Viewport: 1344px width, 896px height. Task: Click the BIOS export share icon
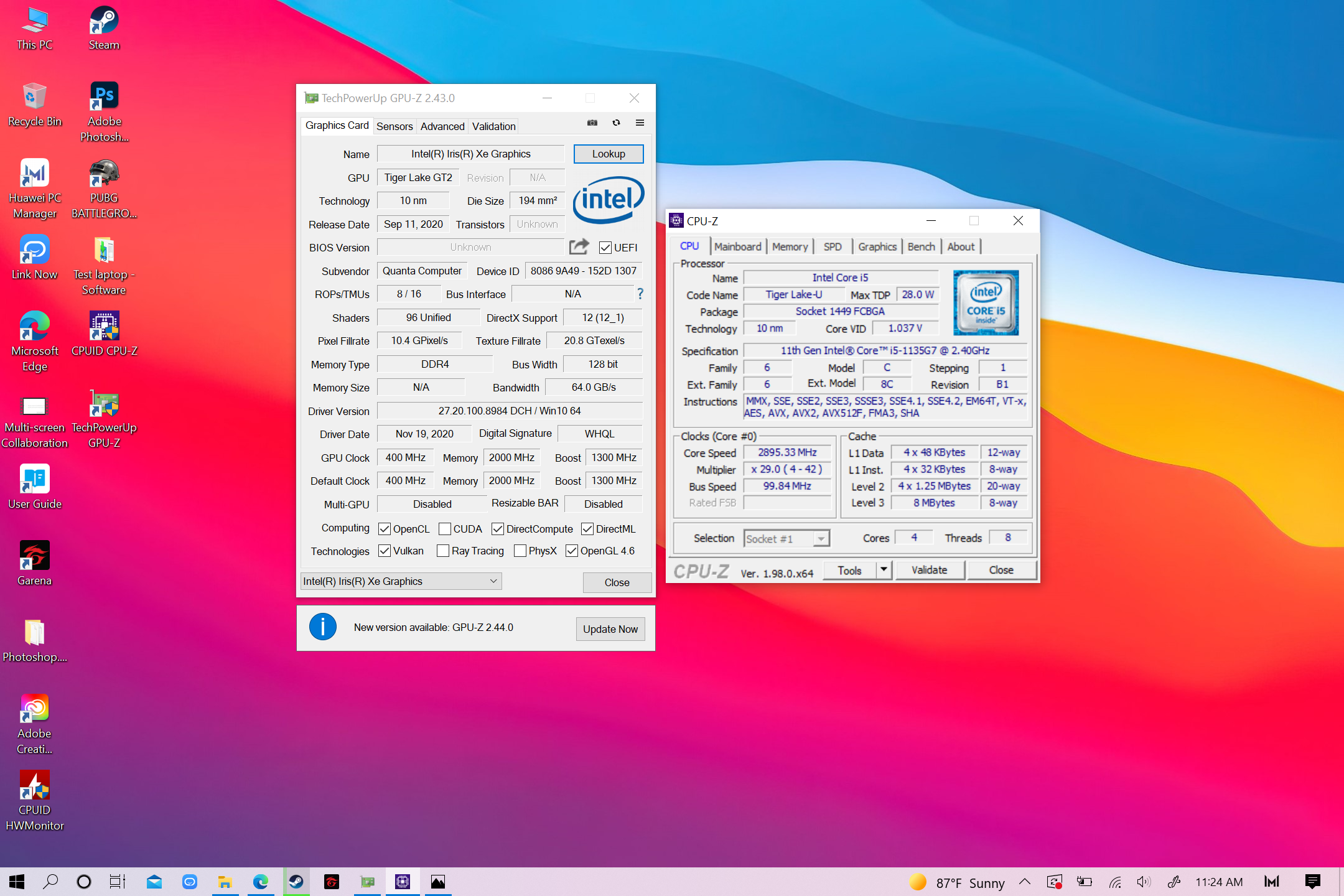pyautogui.click(x=579, y=247)
